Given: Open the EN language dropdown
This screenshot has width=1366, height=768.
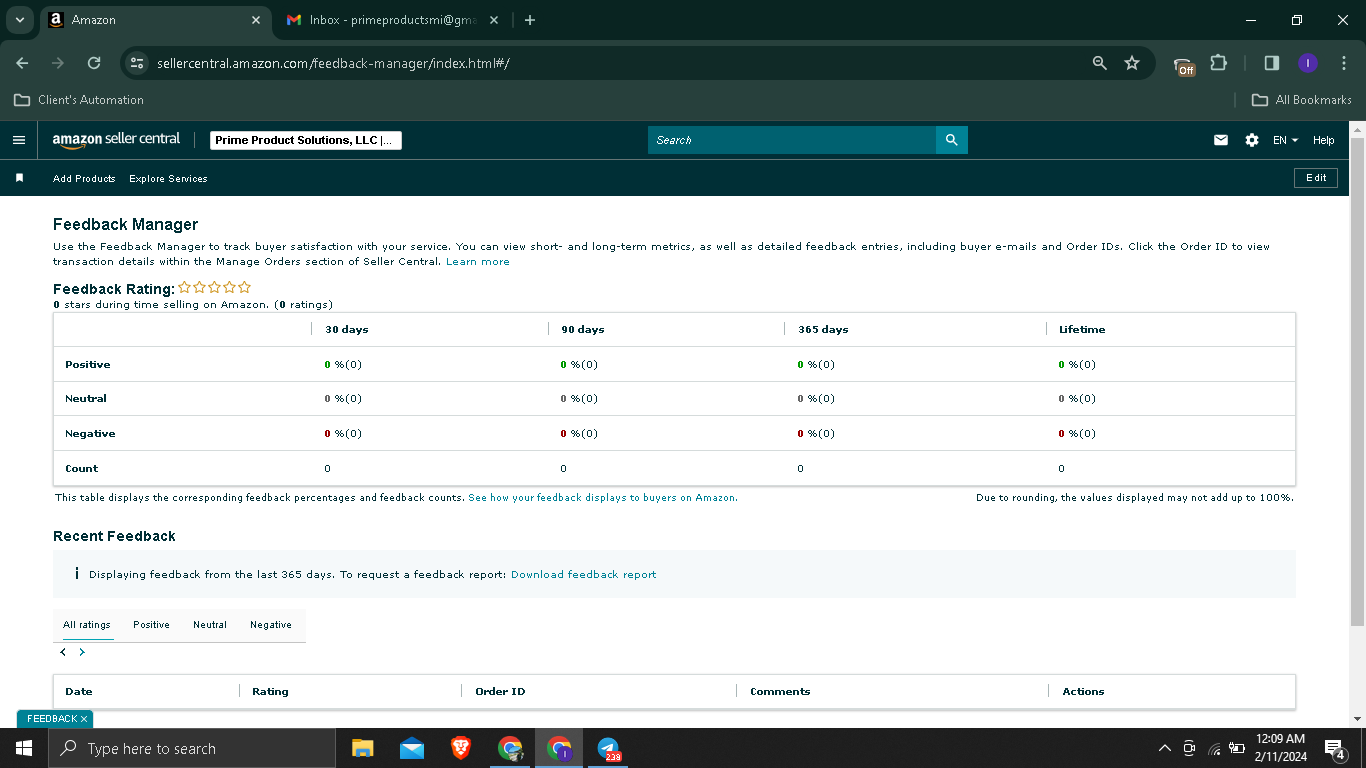Looking at the screenshot, I should click(x=1285, y=140).
